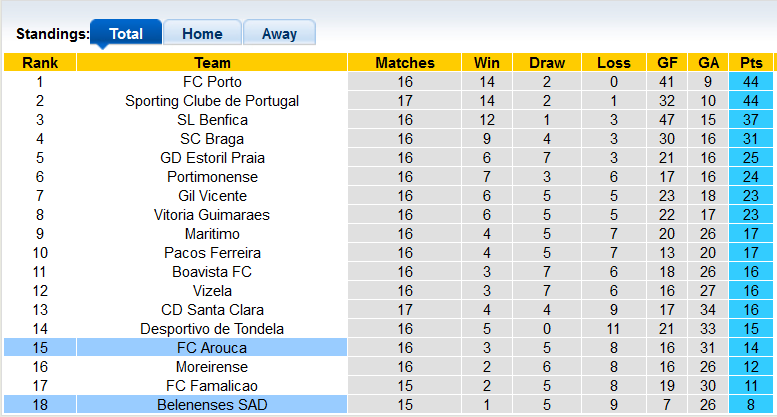This screenshot has height=417, width=777.
Task: Open the Home standings tab
Action: (x=202, y=33)
